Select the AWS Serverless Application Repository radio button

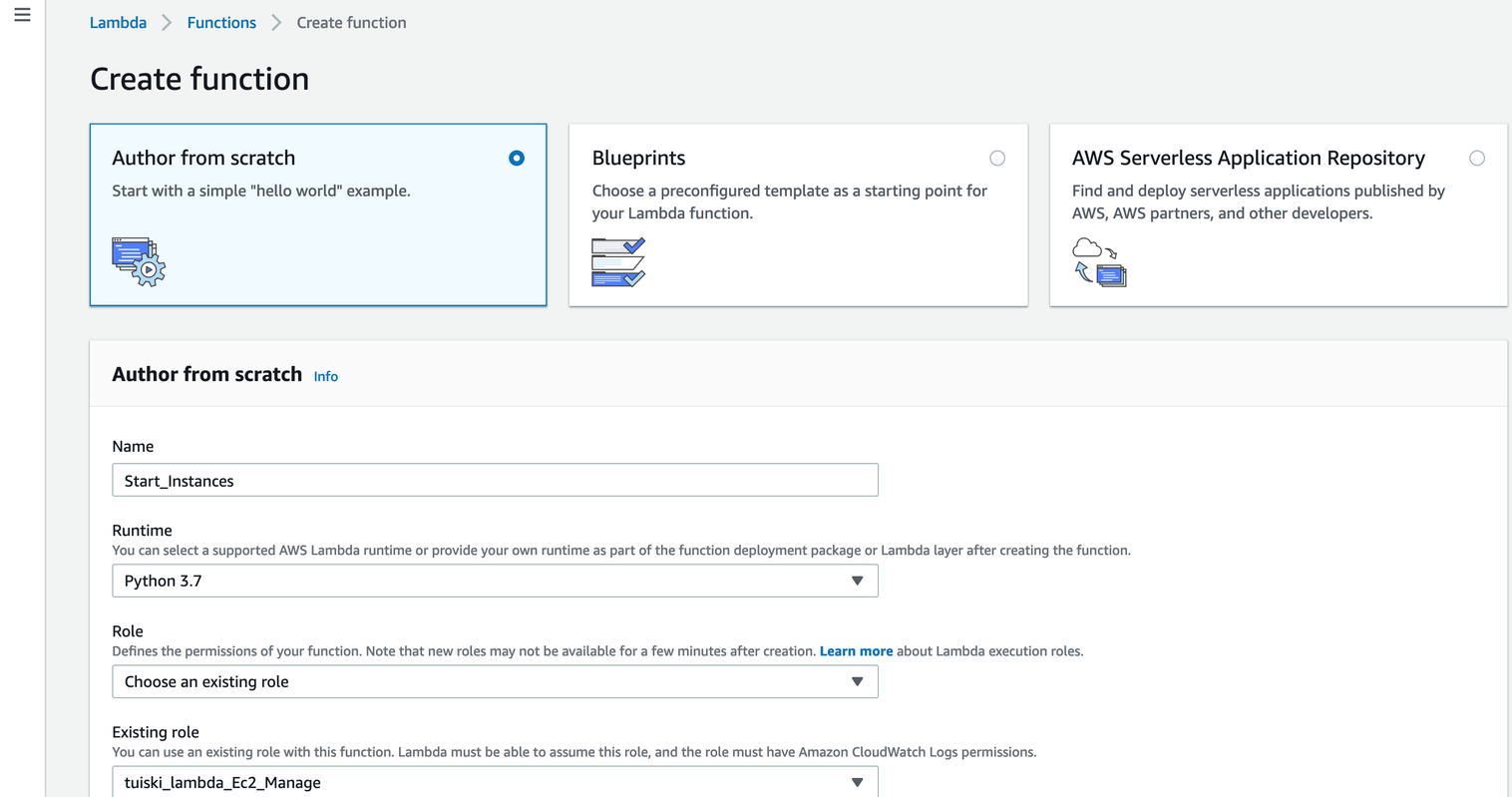click(1477, 158)
